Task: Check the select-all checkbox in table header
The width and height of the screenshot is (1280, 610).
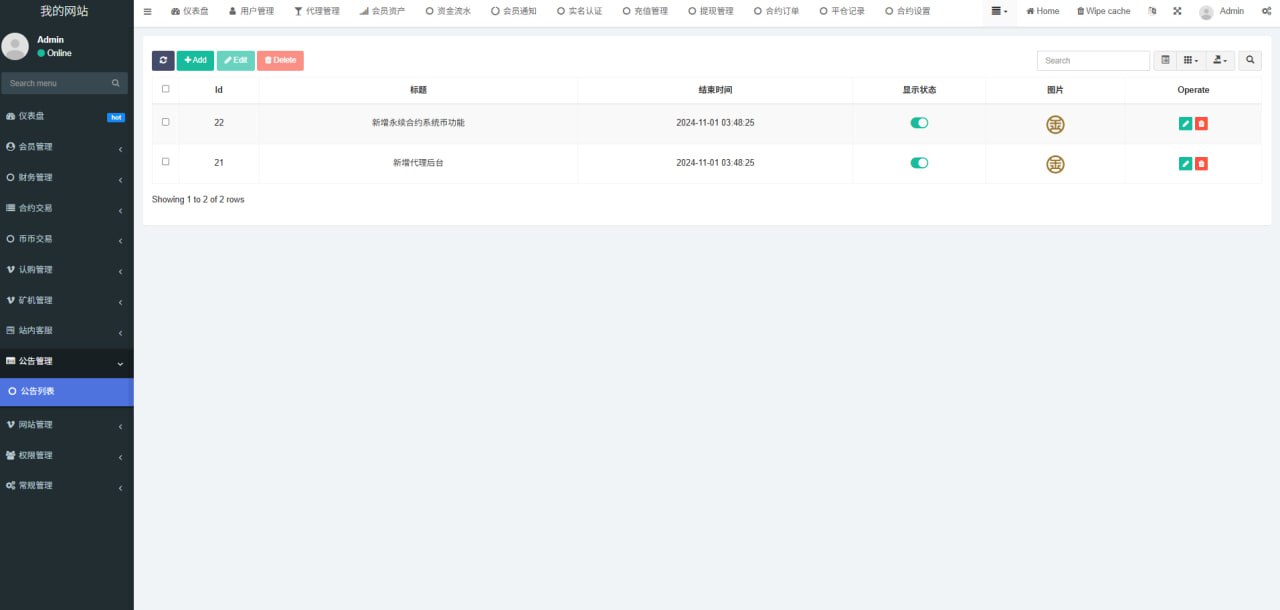Action: point(165,89)
